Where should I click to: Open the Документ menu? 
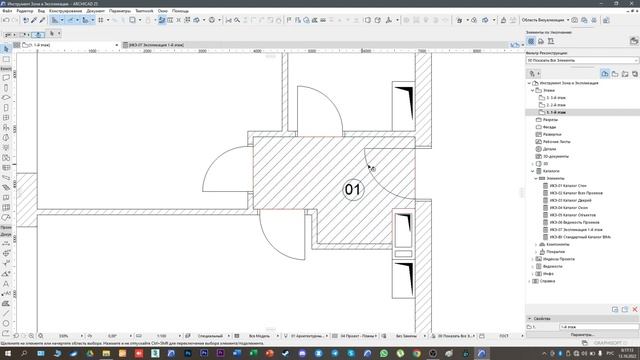click(x=96, y=11)
